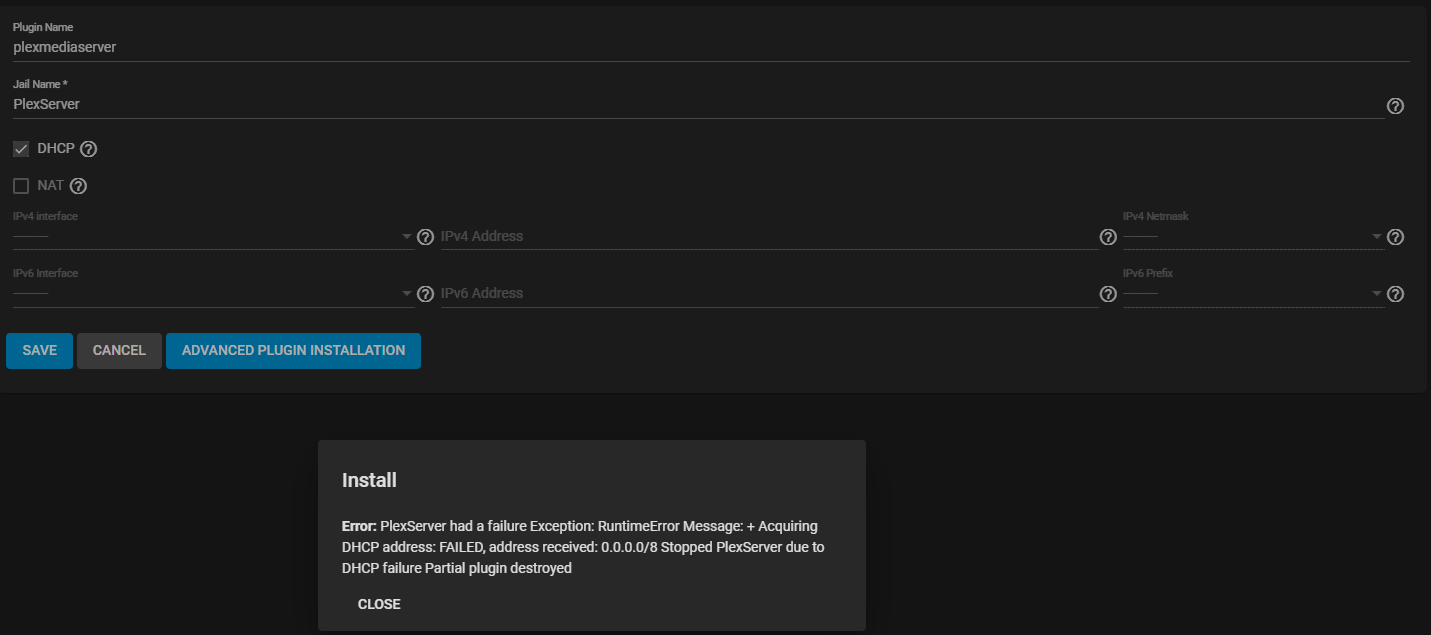This screenshot has width=1431, height=635.
Task: Enable the NAT checkbox
Action: click(x=21, y=186)
